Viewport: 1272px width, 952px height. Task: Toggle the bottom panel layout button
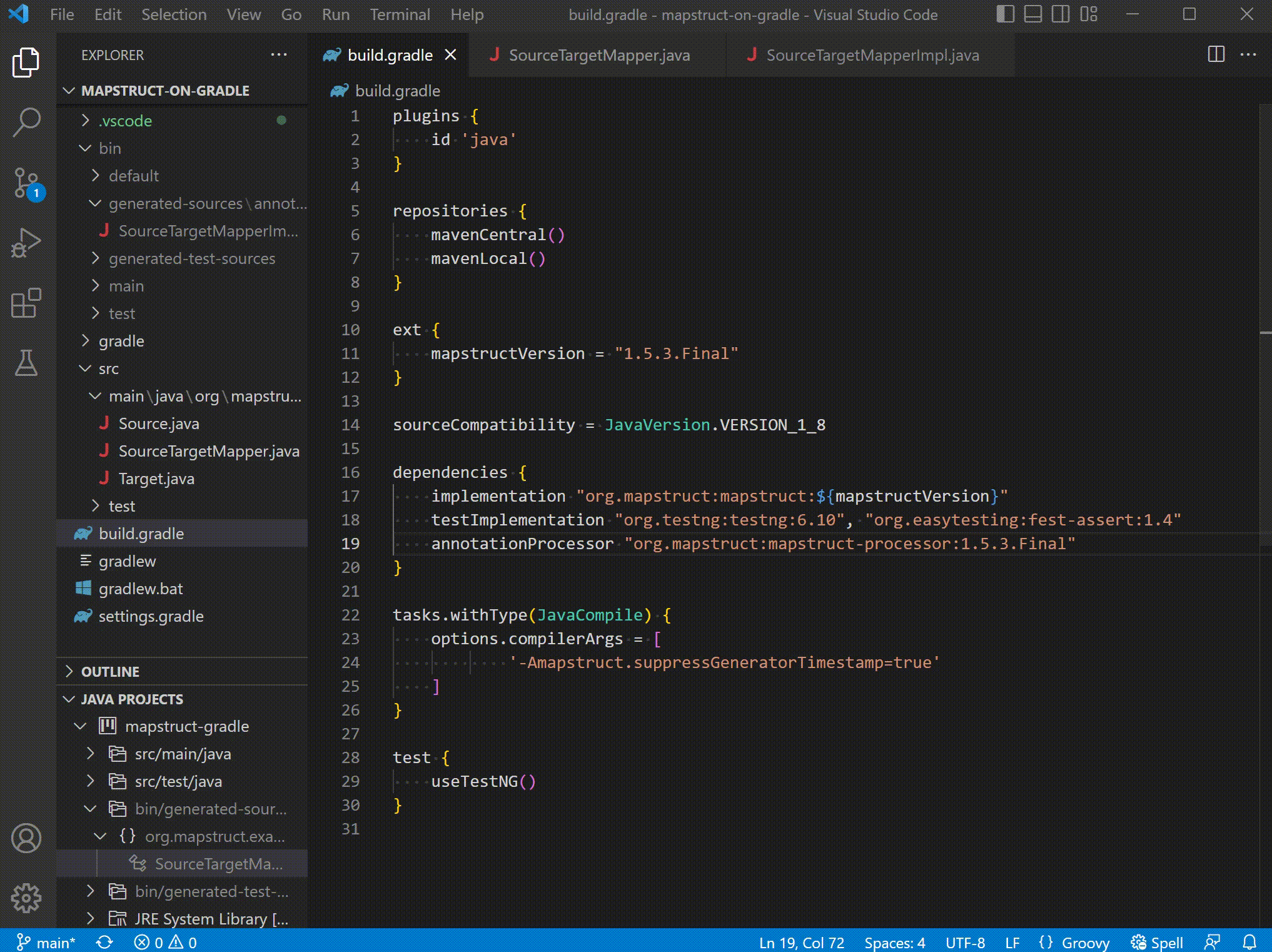pos(1032,14)
